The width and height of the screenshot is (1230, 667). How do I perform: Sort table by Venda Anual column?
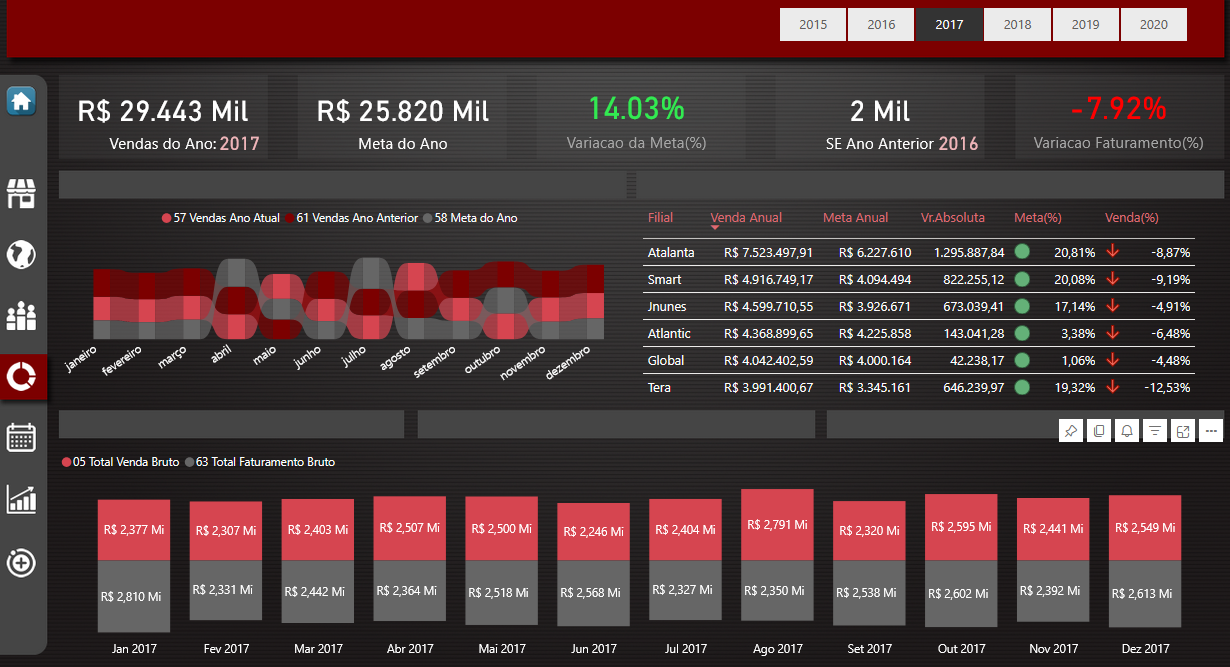[x=746, y=218]
